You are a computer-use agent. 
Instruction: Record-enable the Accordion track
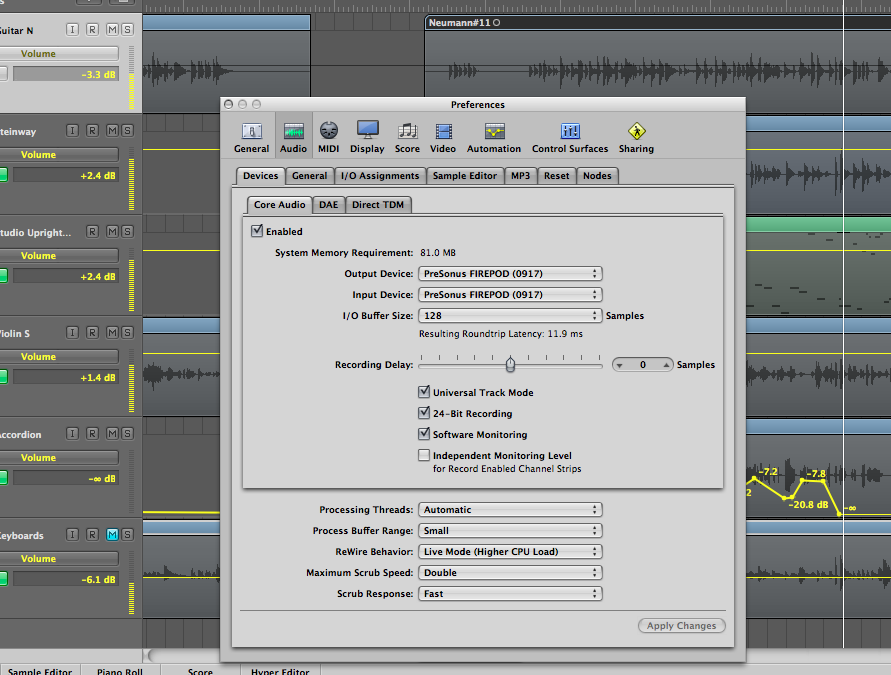click(x=92, y=434)
